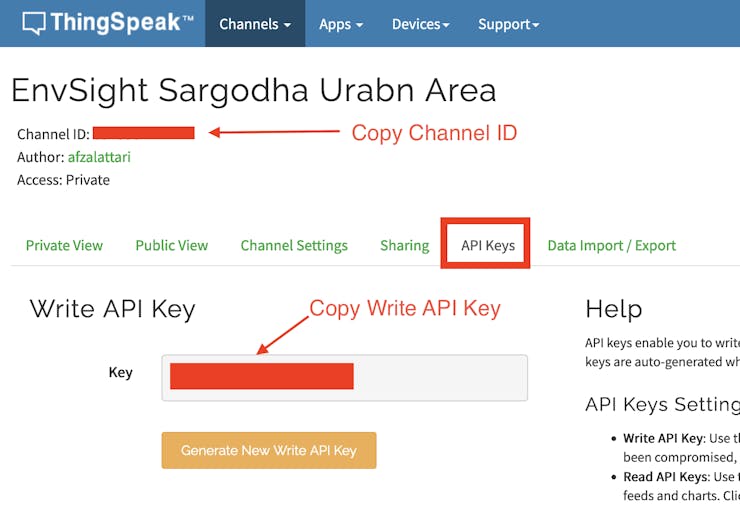
Task: Click the API Keys tab
Action: pos(487,245)
